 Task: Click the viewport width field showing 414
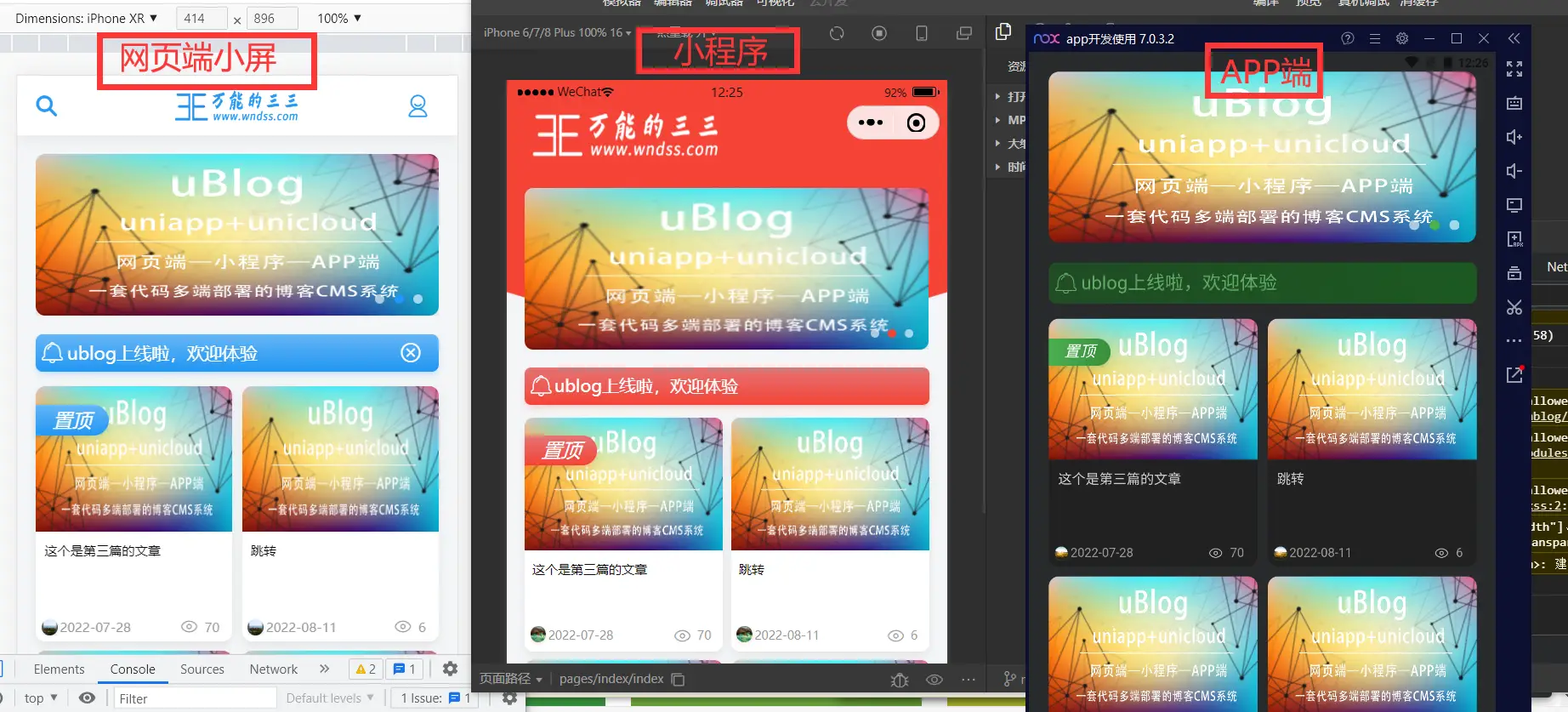(202, 18)
